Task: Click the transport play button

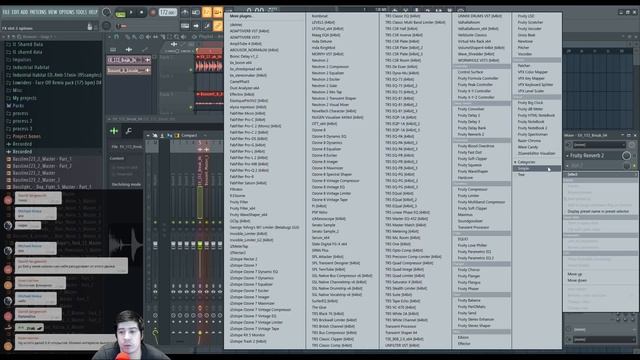Action: [131, 13]
